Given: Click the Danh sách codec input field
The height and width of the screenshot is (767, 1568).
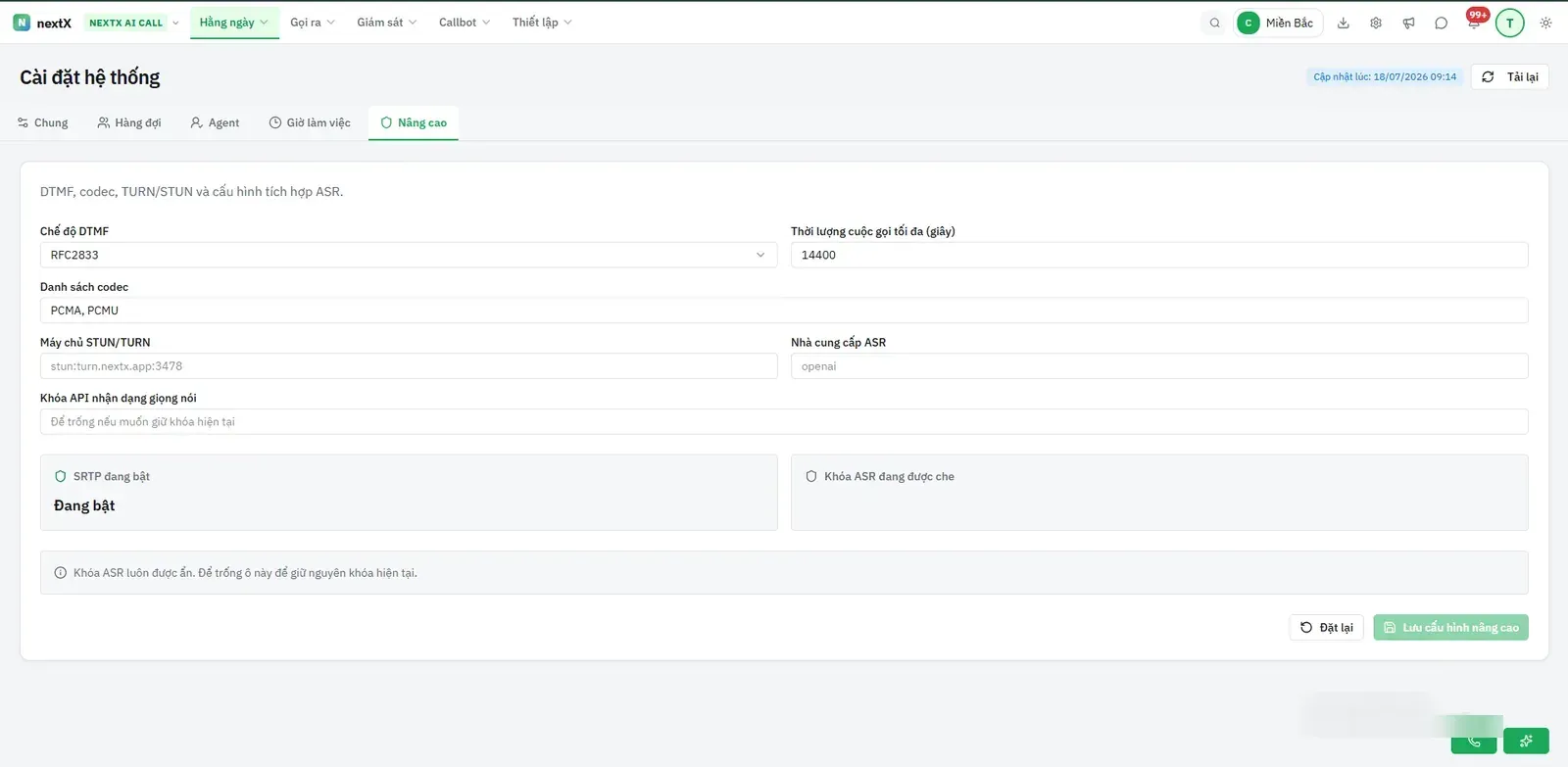Looking at the screenshot, I should 784,311.
